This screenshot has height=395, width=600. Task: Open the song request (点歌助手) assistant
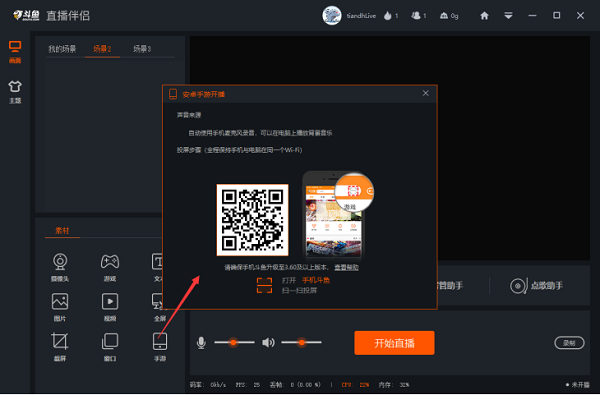click(x=536, y=286)
